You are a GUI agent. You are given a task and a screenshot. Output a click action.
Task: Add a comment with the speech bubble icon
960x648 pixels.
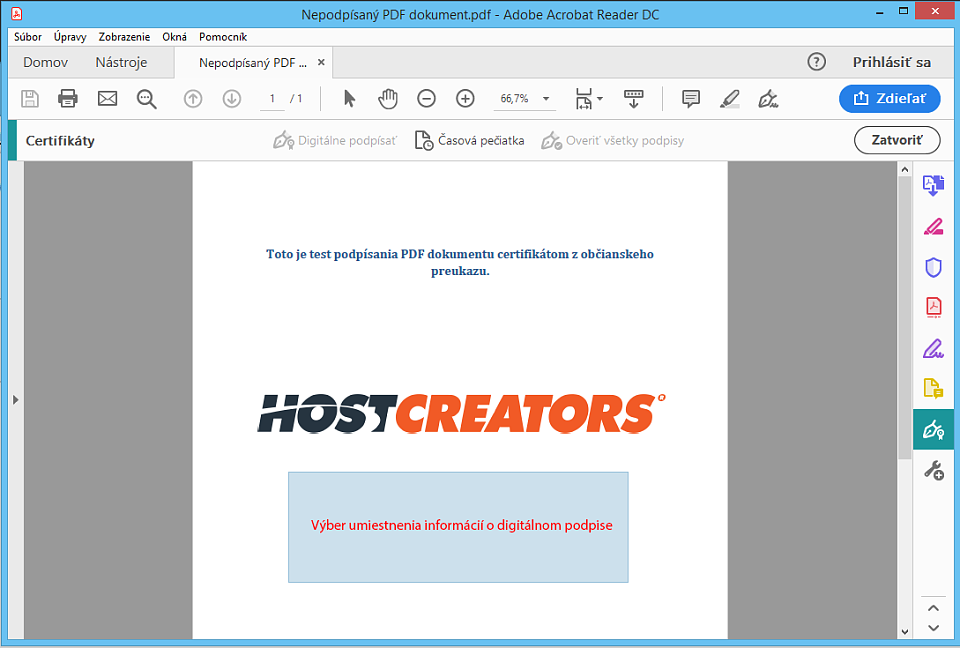coord(691,99)
